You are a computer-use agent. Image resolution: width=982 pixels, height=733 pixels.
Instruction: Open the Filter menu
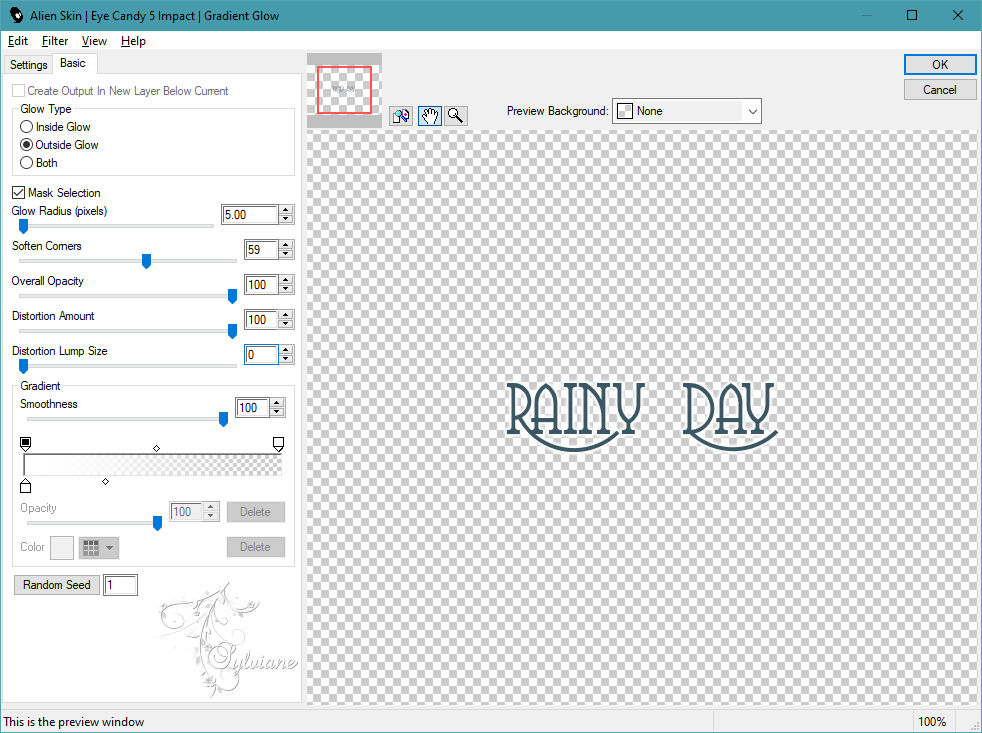[55, 41]
